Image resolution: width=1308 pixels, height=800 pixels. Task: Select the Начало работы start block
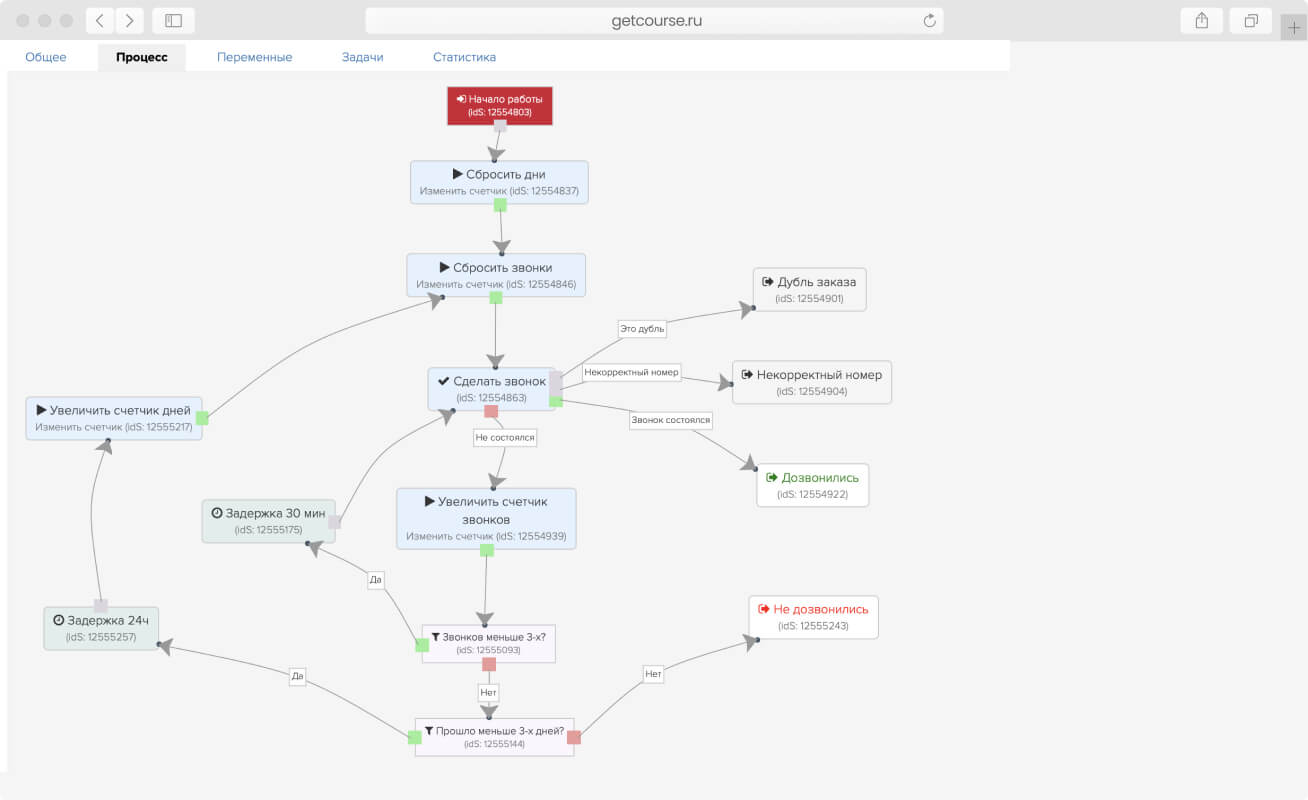coord(499,105)
